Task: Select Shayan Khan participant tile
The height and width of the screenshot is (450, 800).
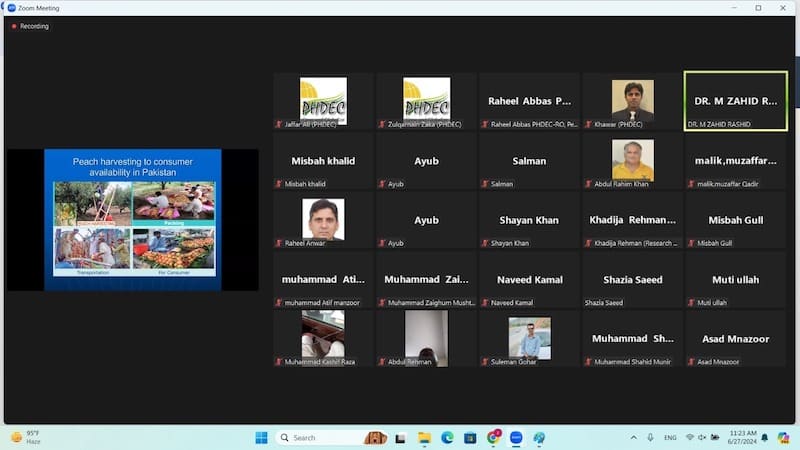Action: pyautogui.click(x=529, y=220)
